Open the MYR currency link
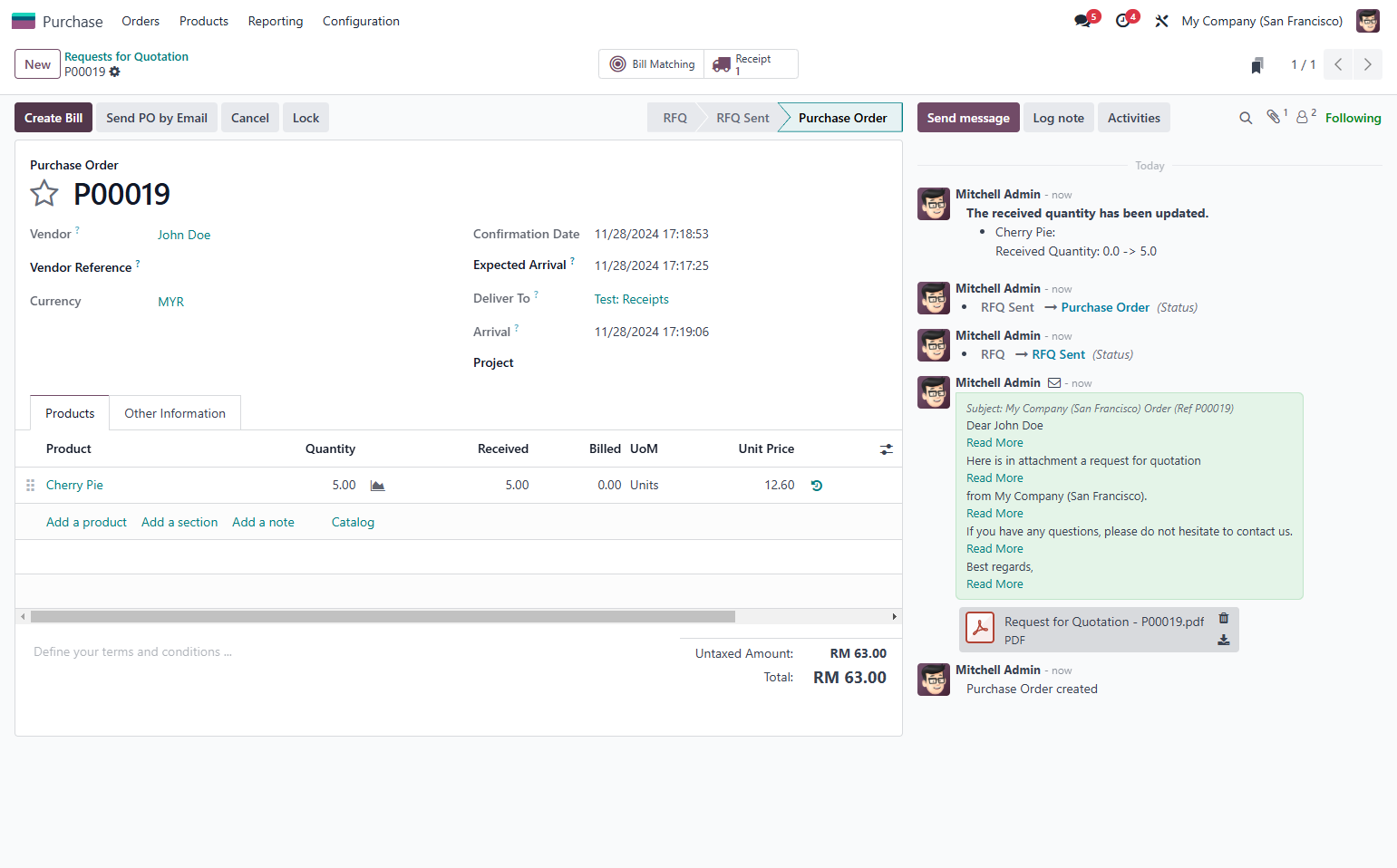Screen dimensions: 1397x868 click(x=170, y=302)
